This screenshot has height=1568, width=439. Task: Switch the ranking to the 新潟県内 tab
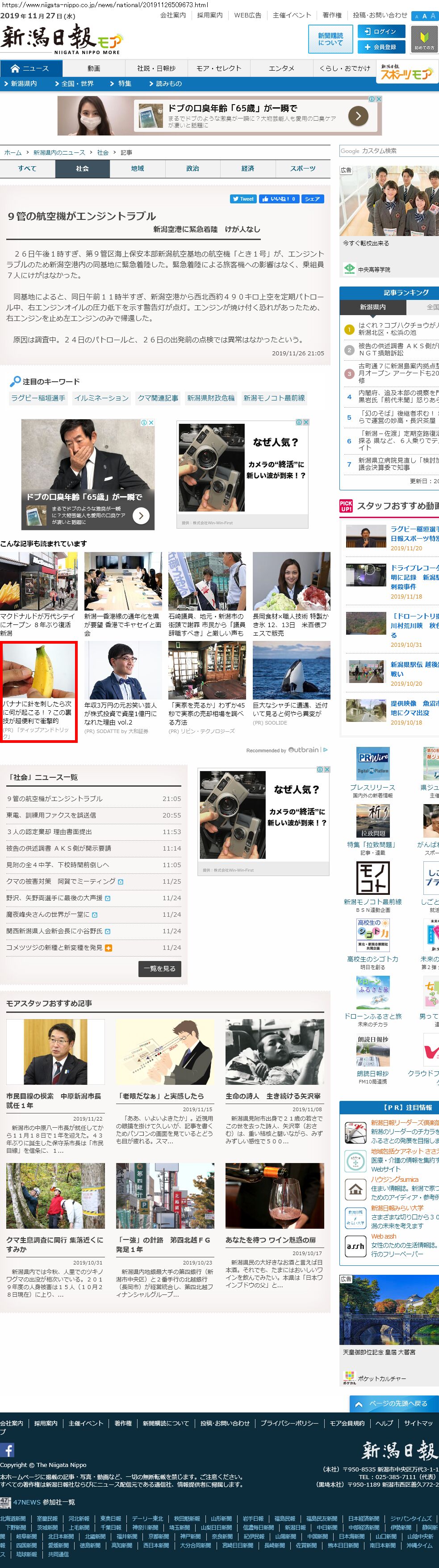click(372, 308)
